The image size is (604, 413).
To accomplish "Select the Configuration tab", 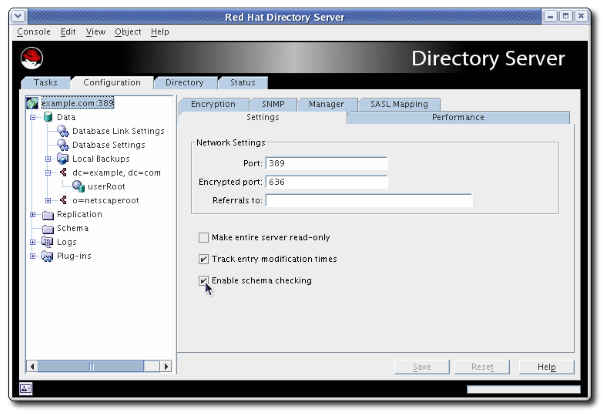I will click(112, 82).
